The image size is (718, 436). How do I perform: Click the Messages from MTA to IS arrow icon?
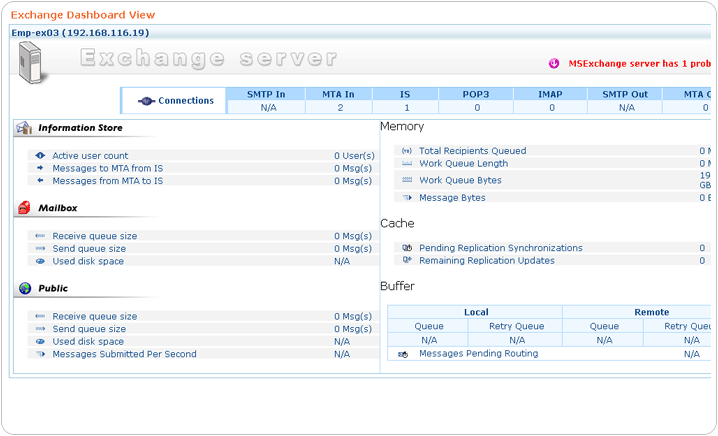point(40,180)
